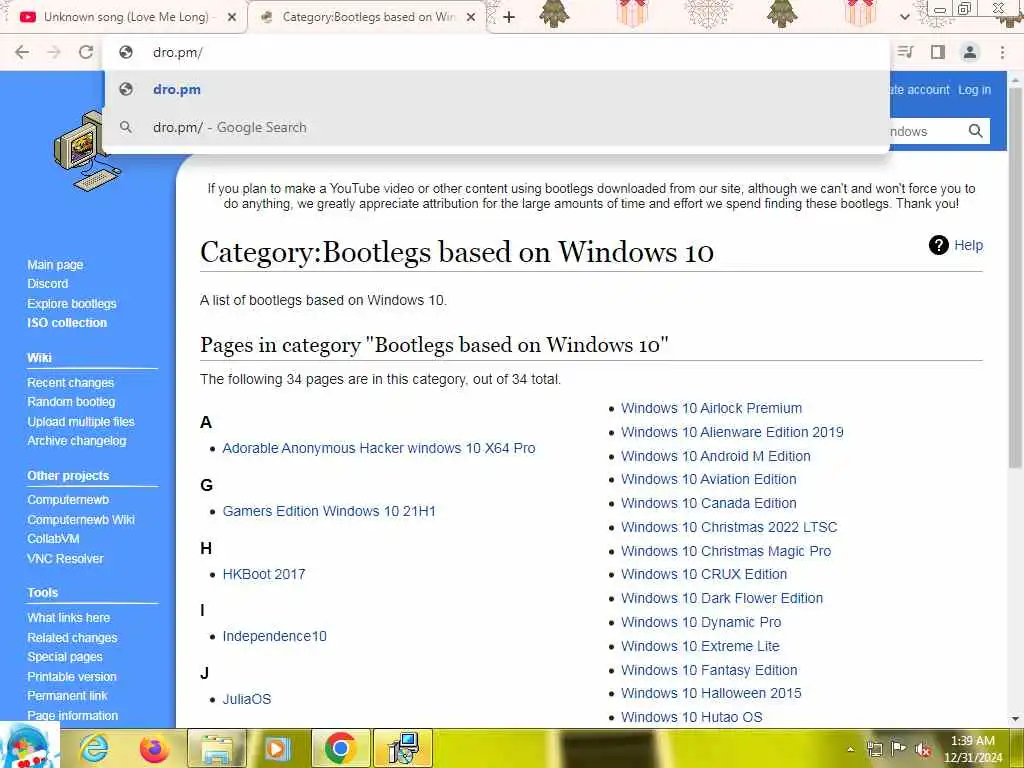
Task: Open What links here tool
Action: coord(69,618)
